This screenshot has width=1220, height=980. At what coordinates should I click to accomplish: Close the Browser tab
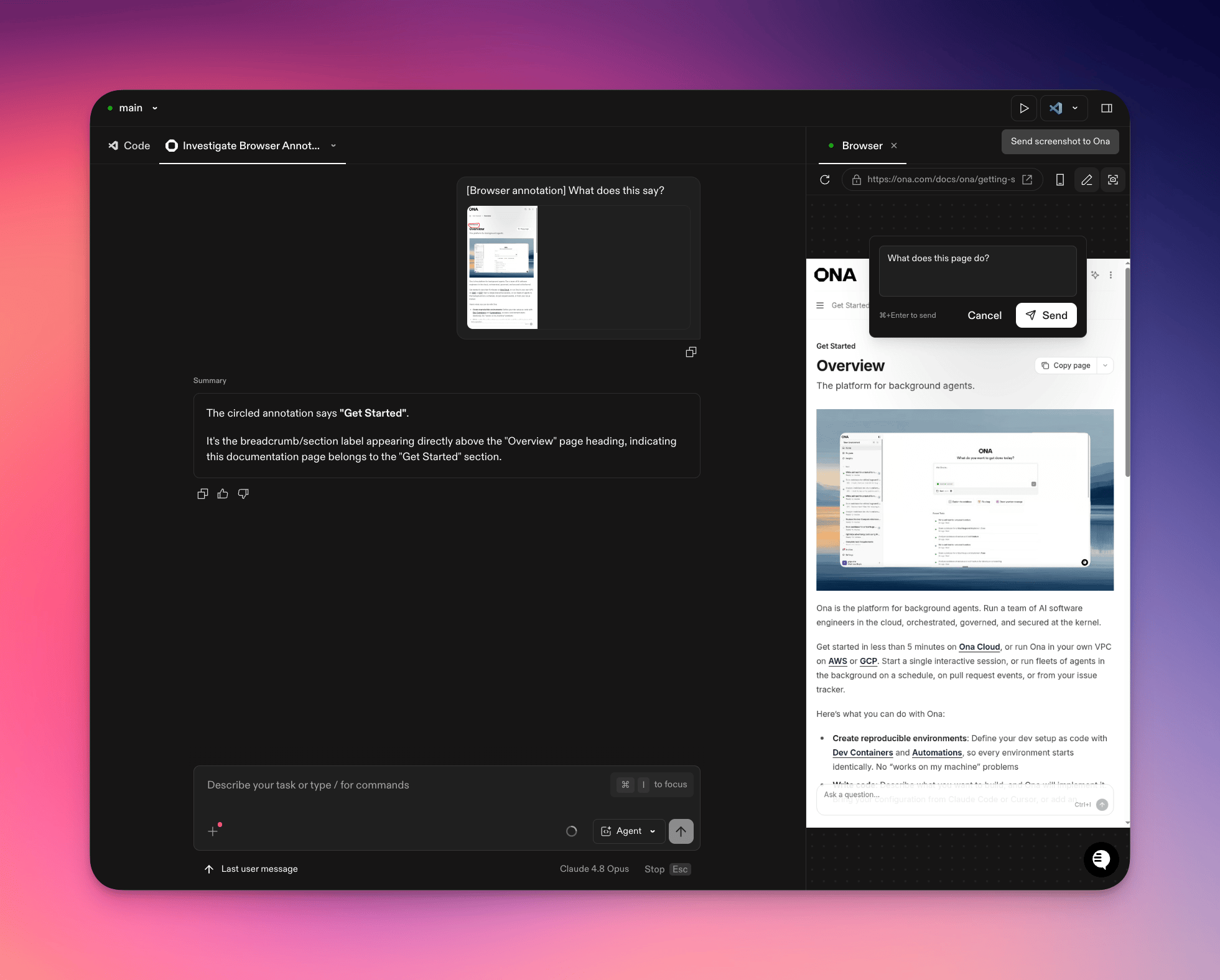[894, 146]
